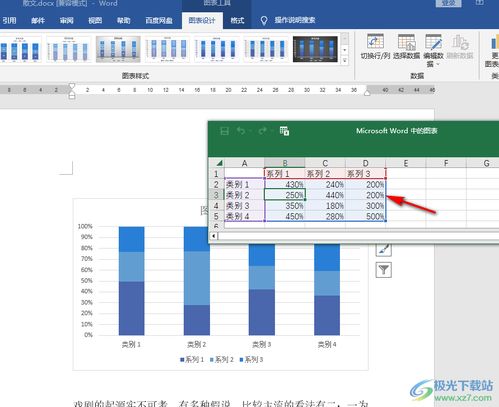Screen dimensions: 499x407
Task: Select the dark background chart style thumbnail
Action: (x=315, y=49)
